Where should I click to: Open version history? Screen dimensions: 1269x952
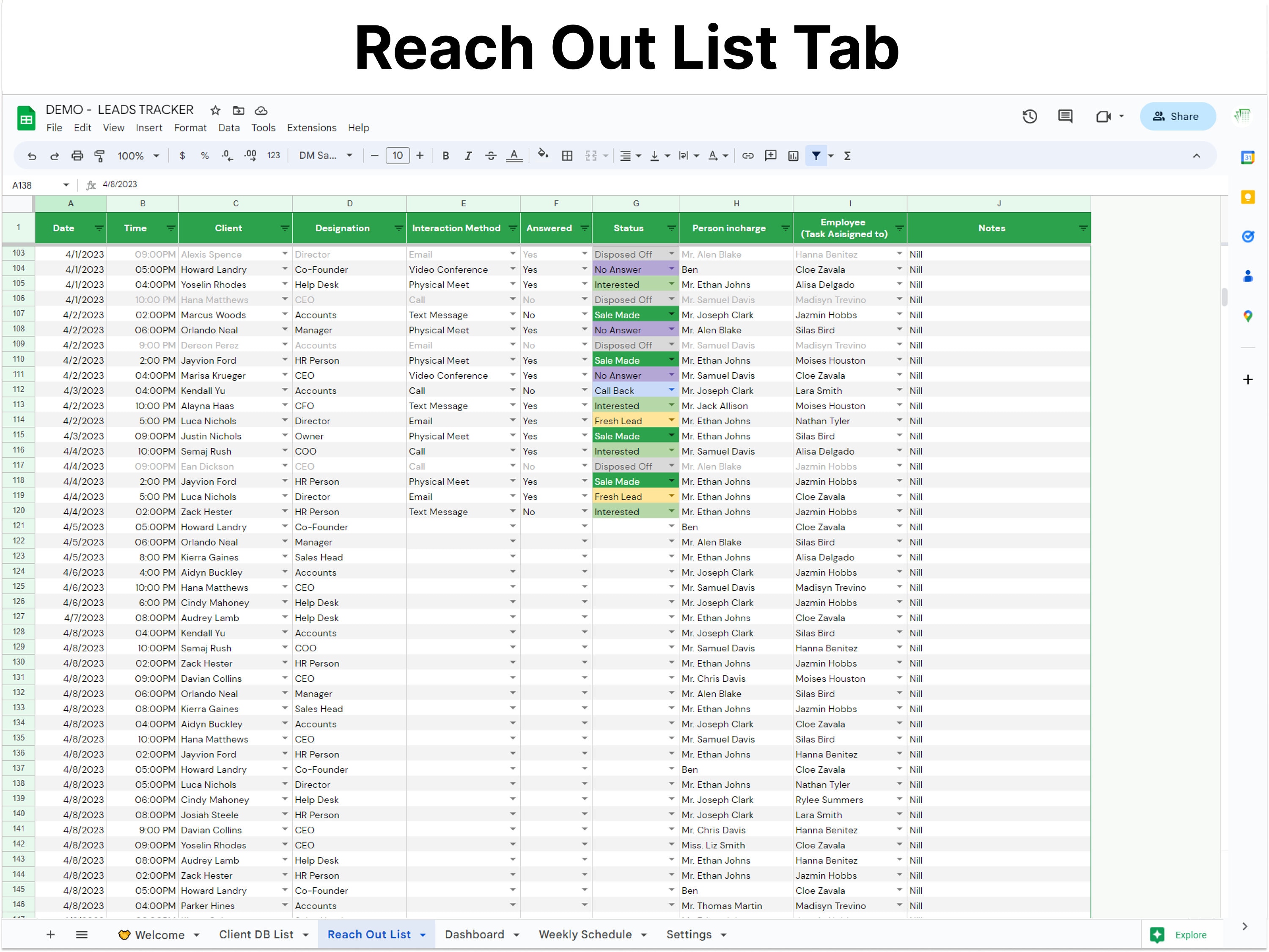click(1030, 116)
